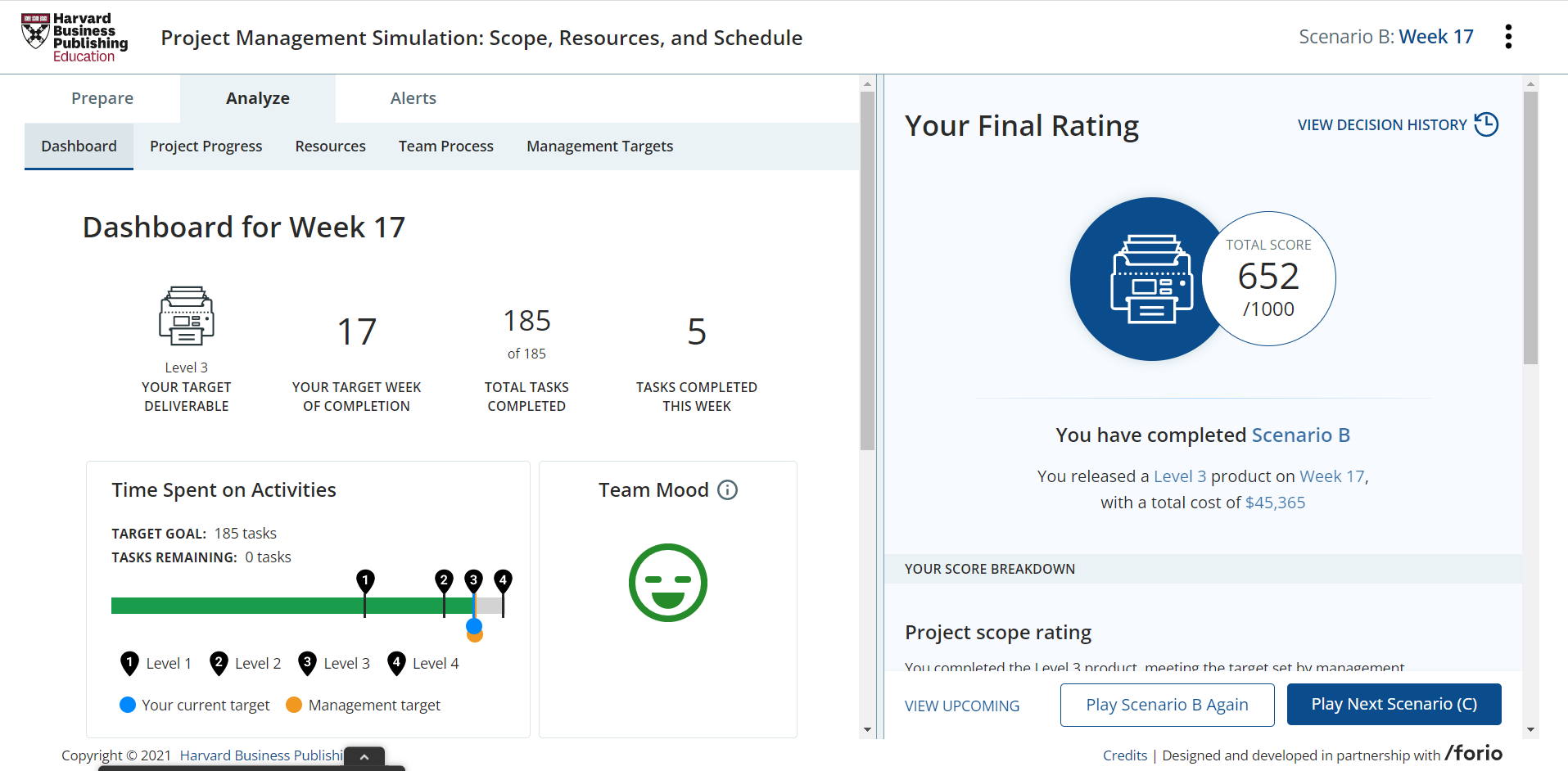This screenshot has width=1568, height=771.
Task: Click the 'Project scope rating' heading
Action: coord(998,633)
